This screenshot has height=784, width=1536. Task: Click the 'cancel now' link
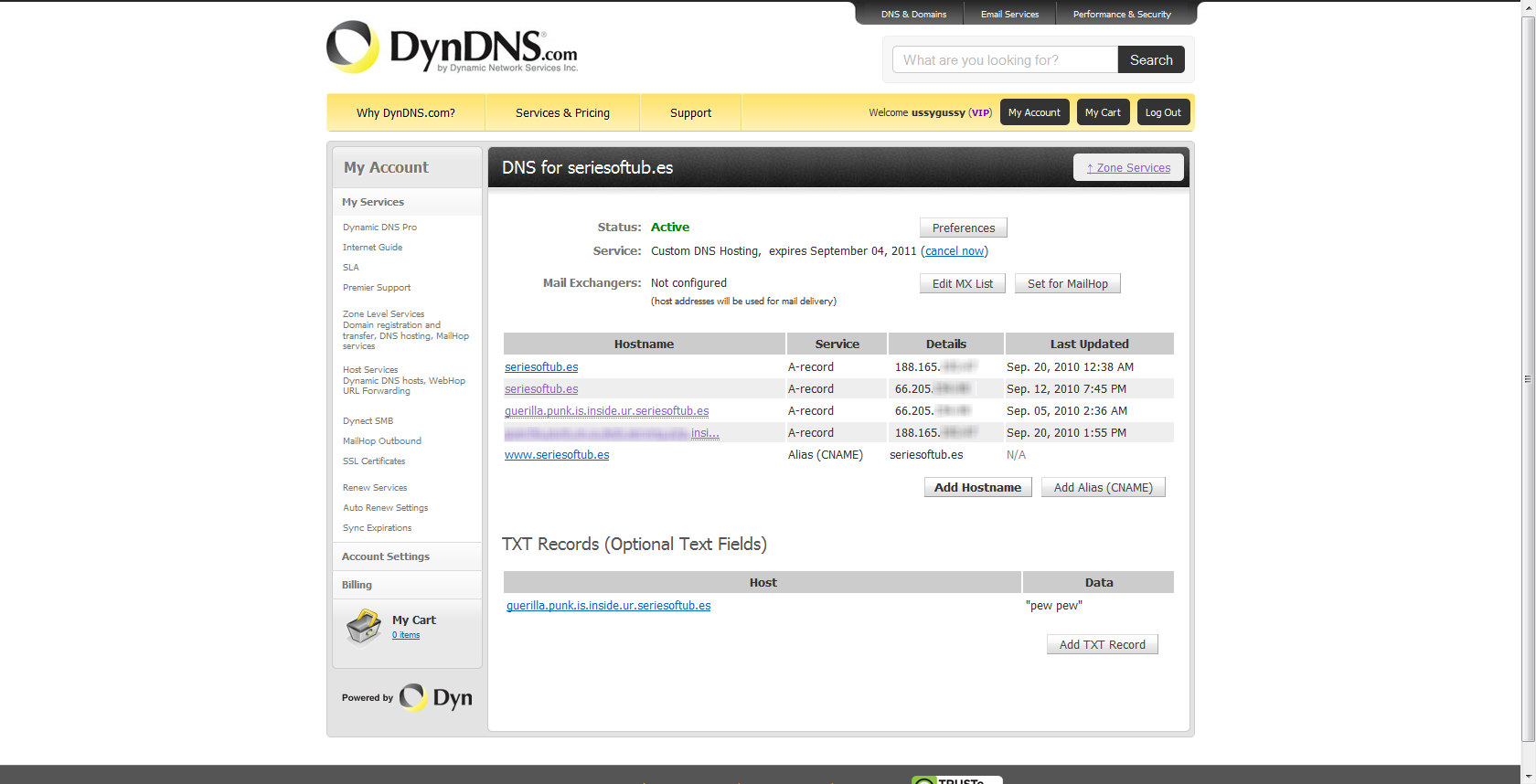955,251
